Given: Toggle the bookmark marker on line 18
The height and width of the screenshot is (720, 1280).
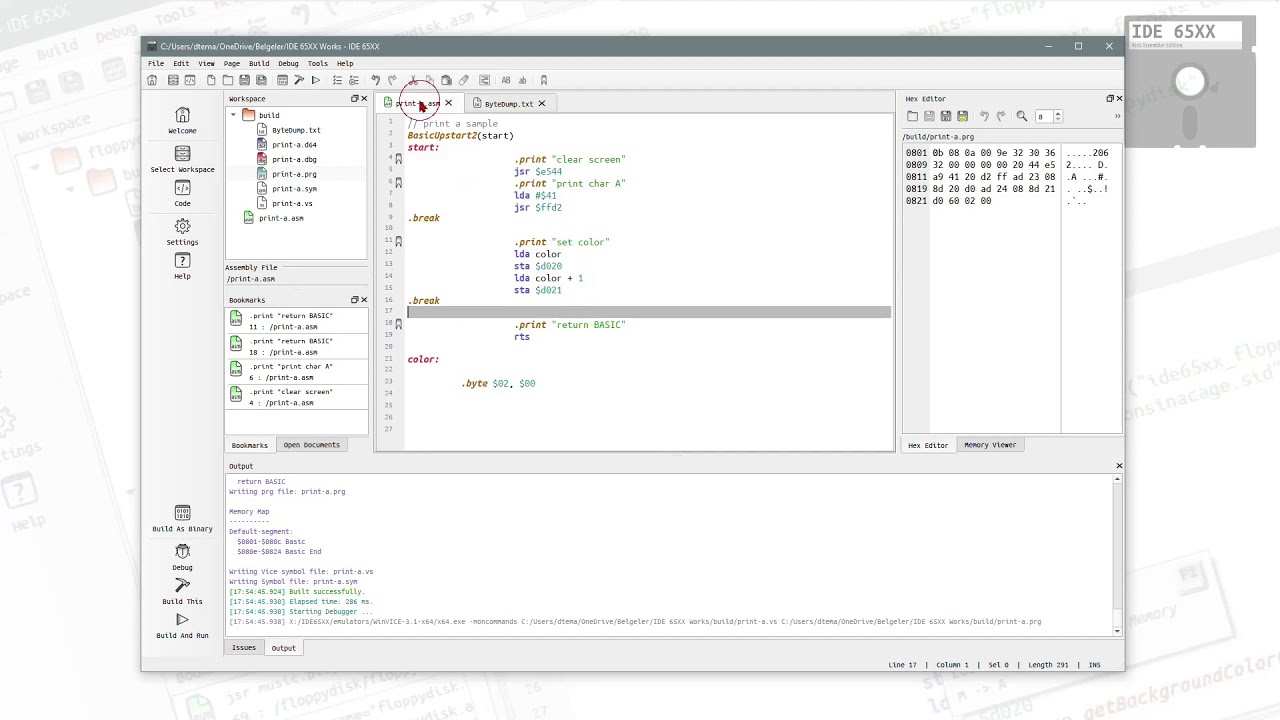Looking at the screenshot, I should pyautogui.click(x=398, y=324).
